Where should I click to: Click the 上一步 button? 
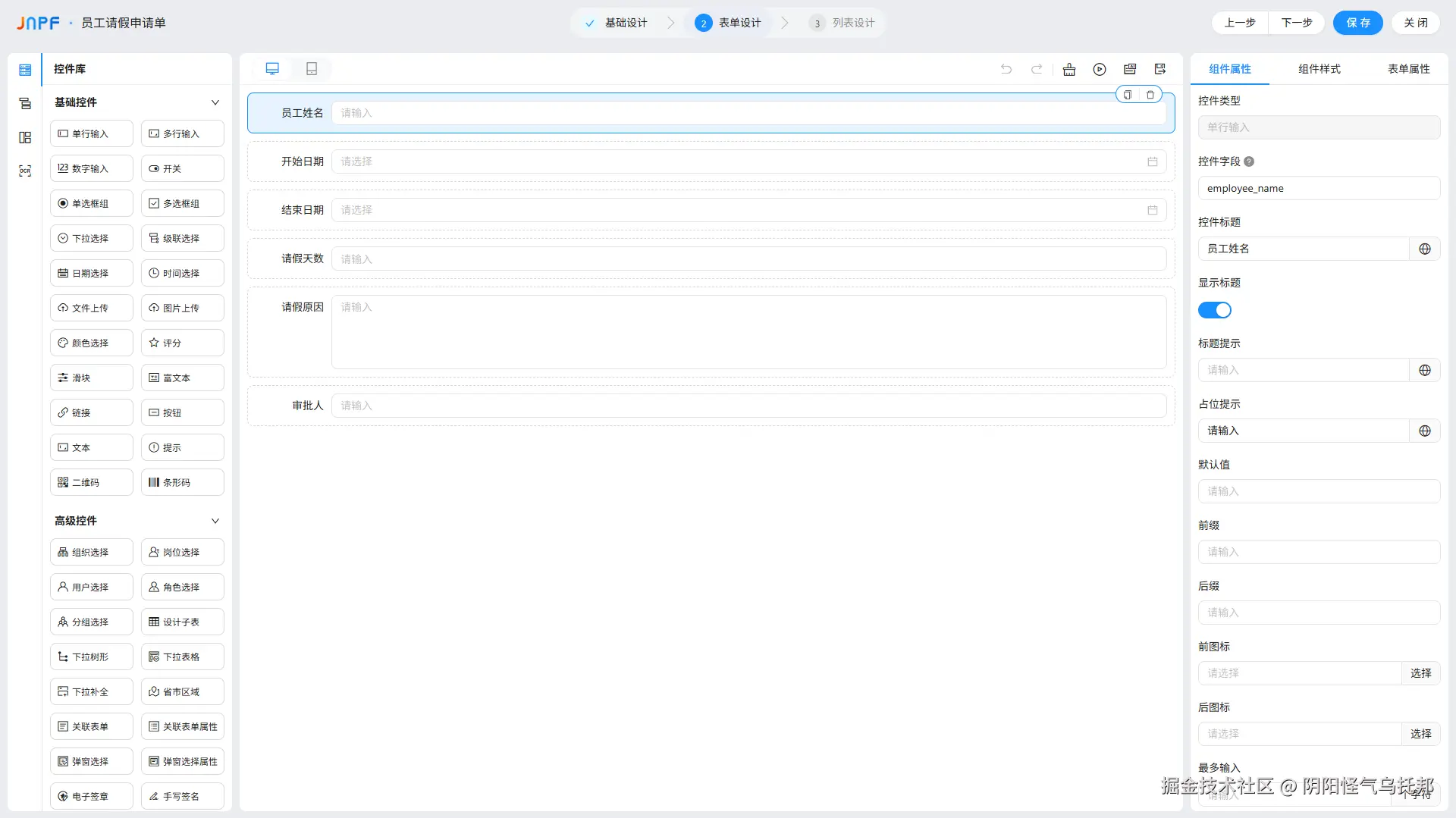[x=1240, y=23]
